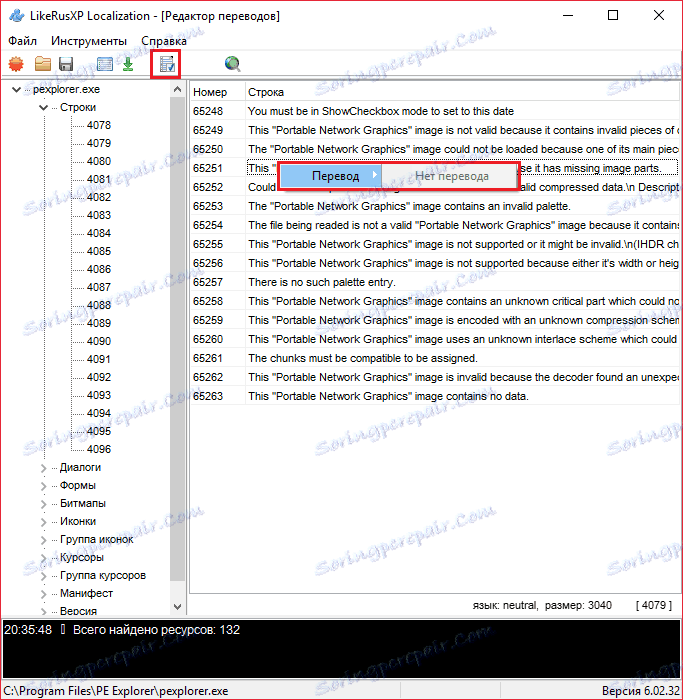Click the orange gear icon in the toolbar
683x700 pixels.
(x=16, y=64)
